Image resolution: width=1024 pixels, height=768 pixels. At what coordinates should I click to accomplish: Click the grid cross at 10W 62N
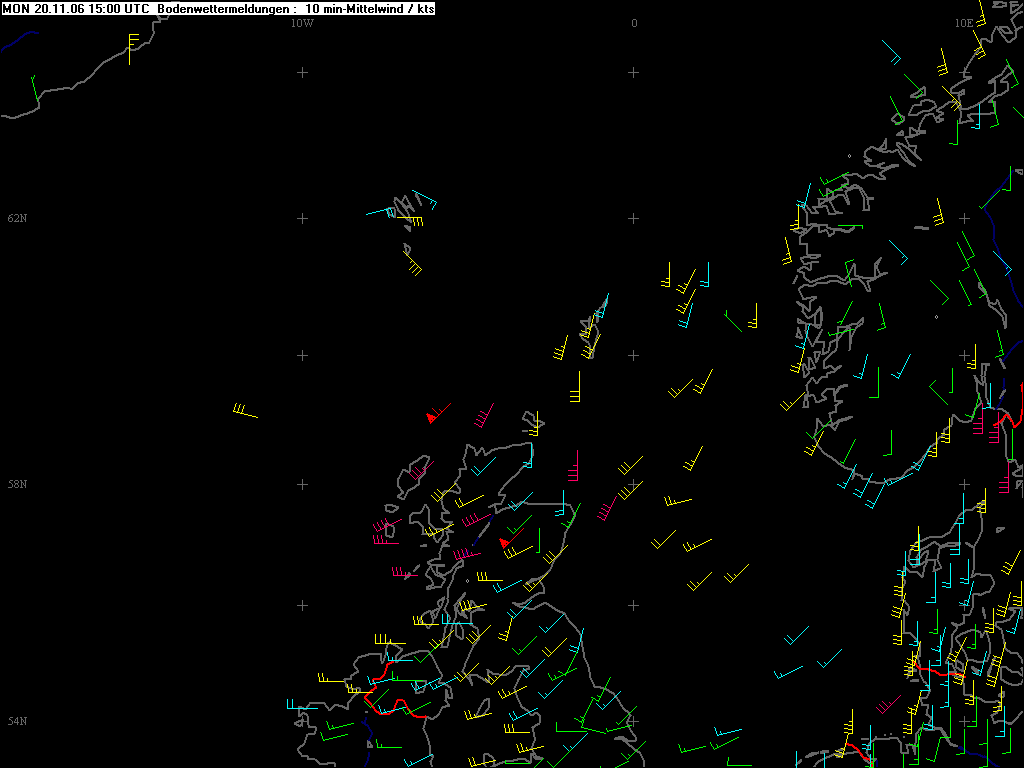[x=302, y=218]
